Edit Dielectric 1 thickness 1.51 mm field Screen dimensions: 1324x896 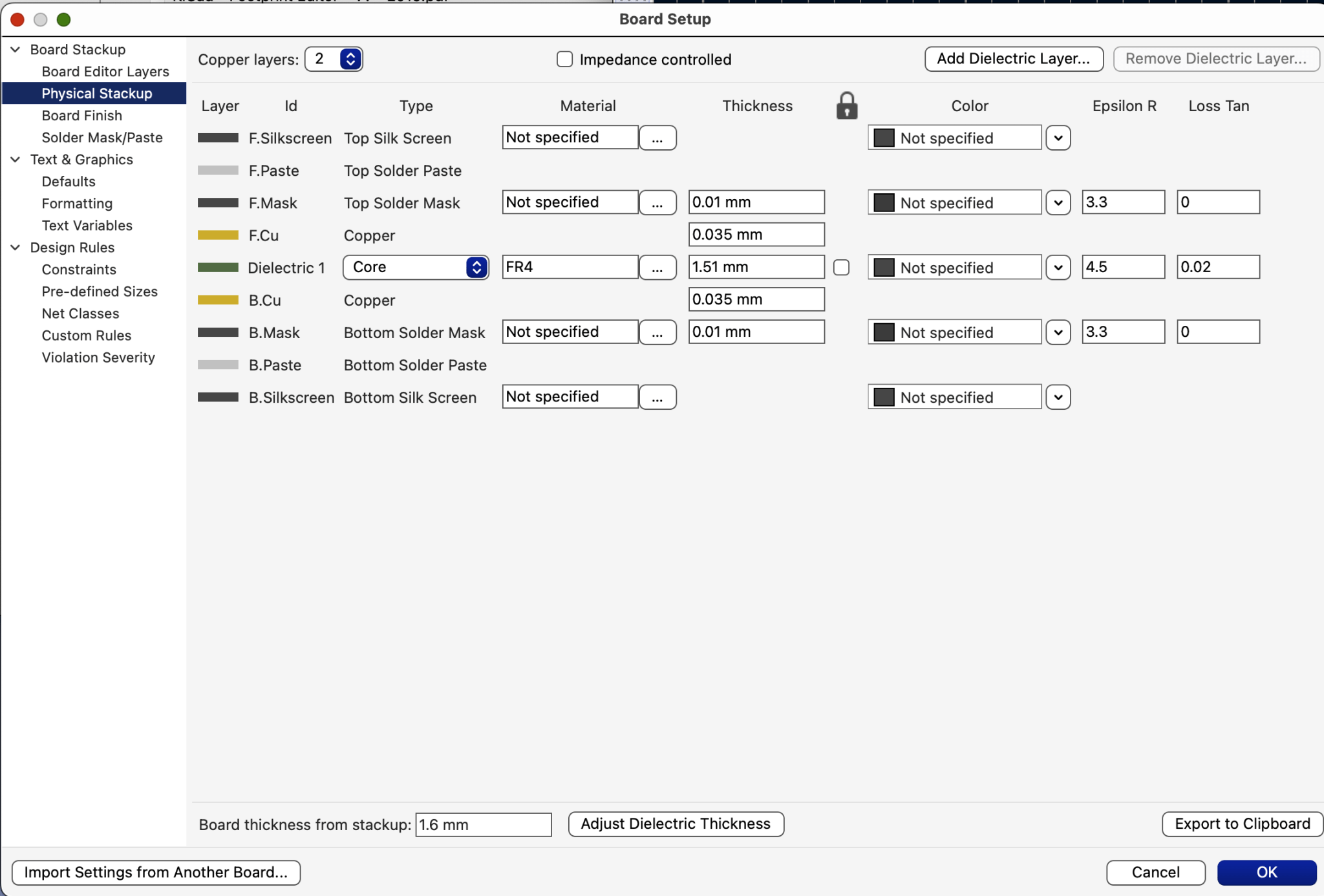point(756,267)
